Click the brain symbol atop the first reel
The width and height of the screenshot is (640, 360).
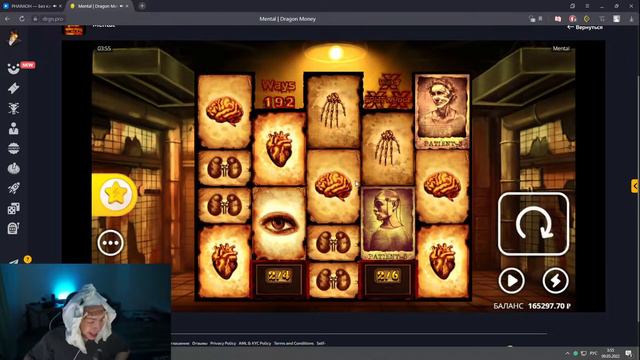pyautogui.click(x=224, y=111)
